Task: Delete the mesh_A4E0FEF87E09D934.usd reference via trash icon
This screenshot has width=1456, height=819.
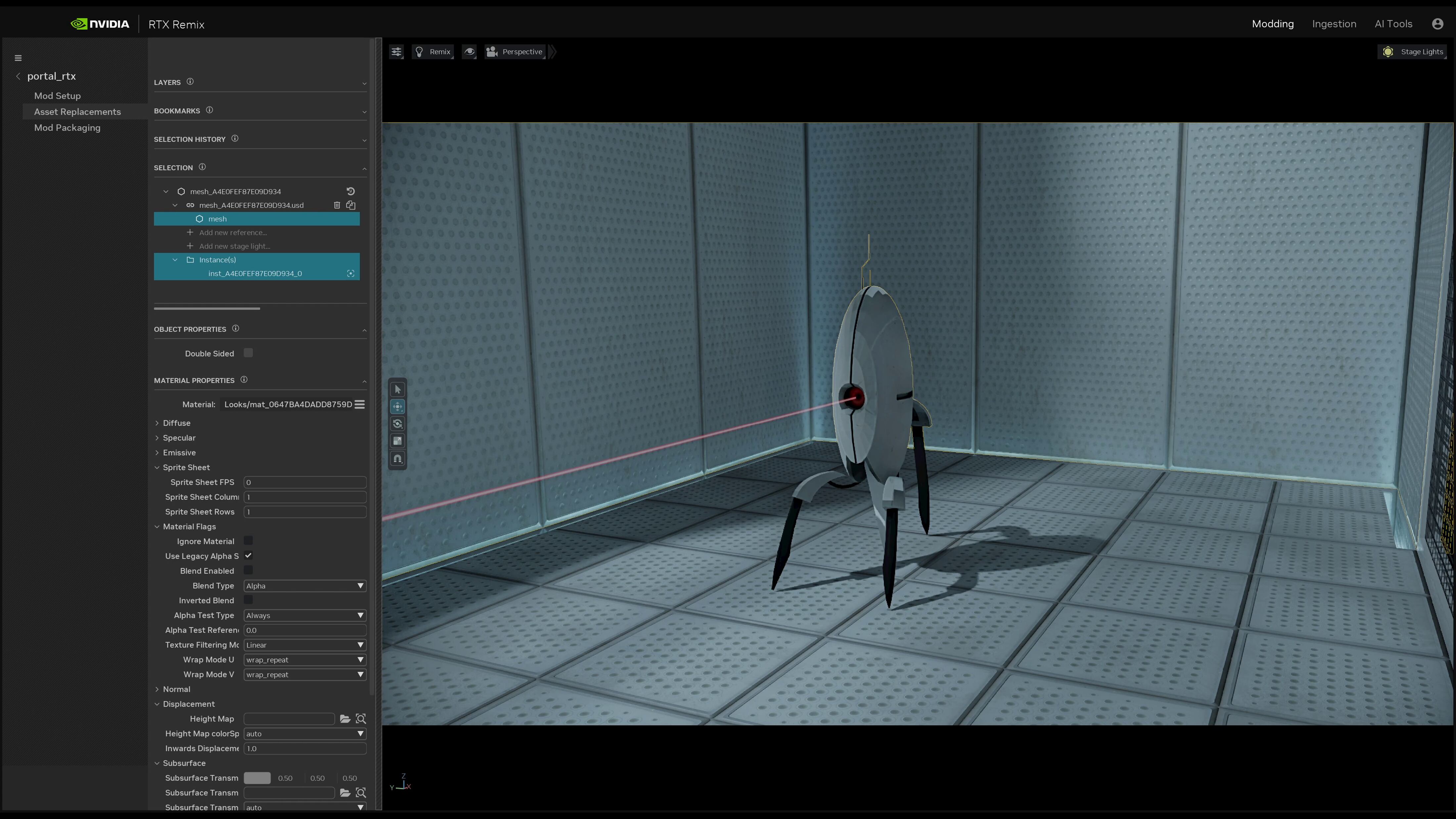Action: pyautogui.click(x=338, y=205)
